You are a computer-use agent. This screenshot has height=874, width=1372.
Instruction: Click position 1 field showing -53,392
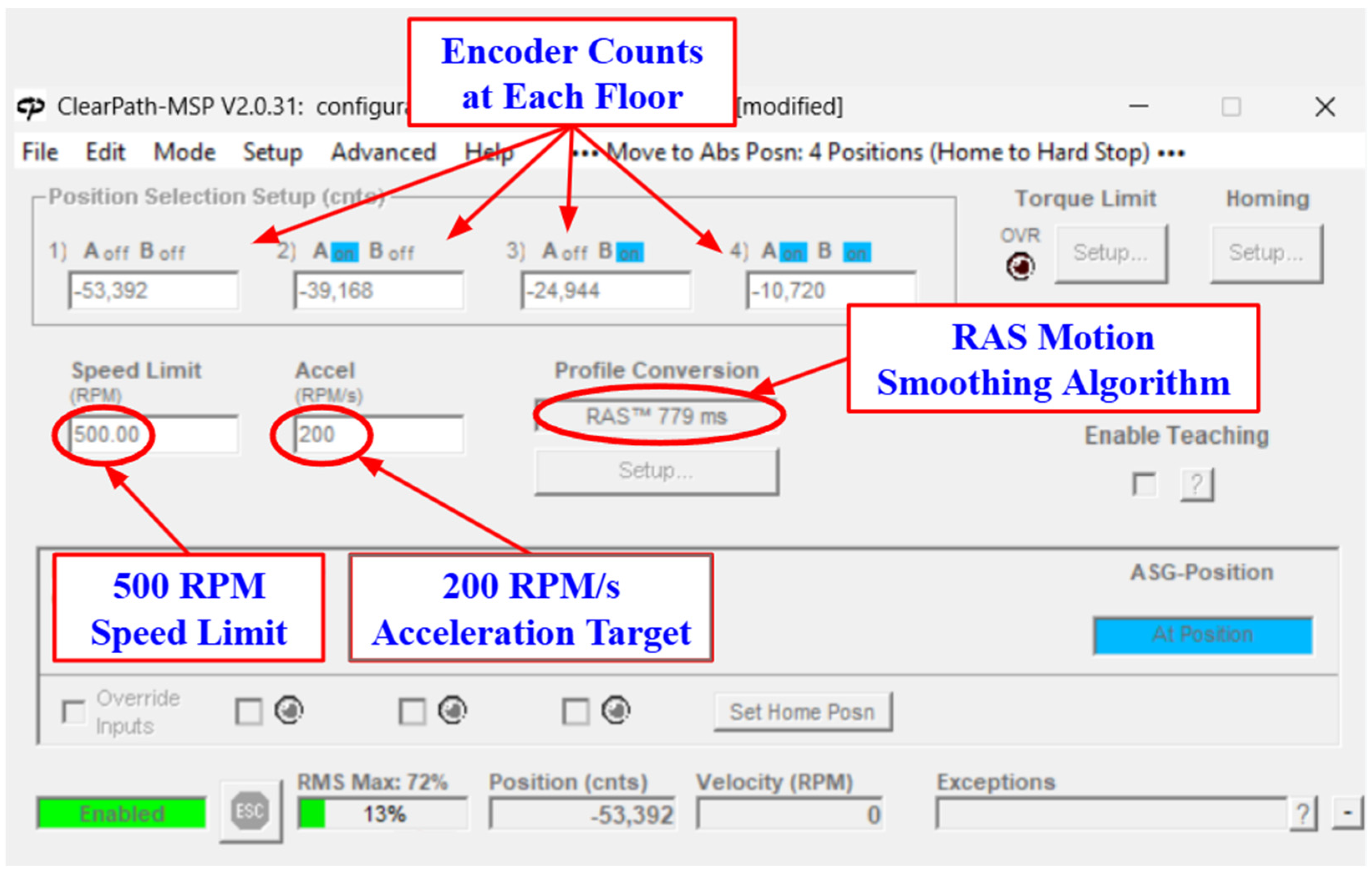[153, 291]
